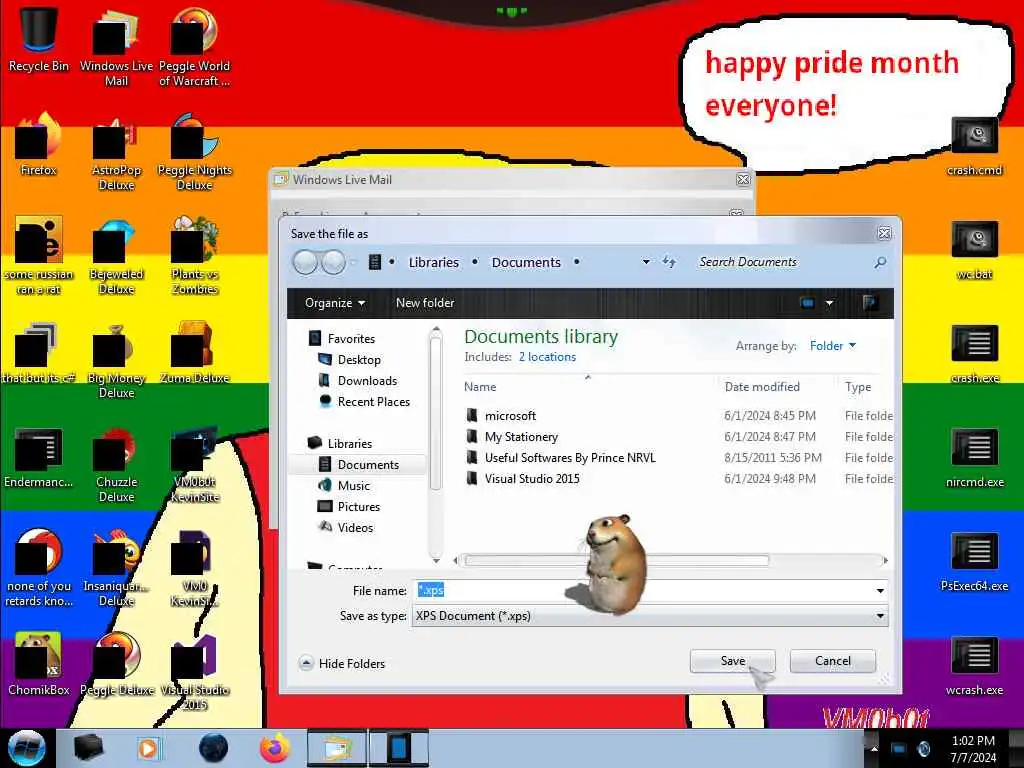
Task: Open crash.cmd desktop file
Action: 974,145
